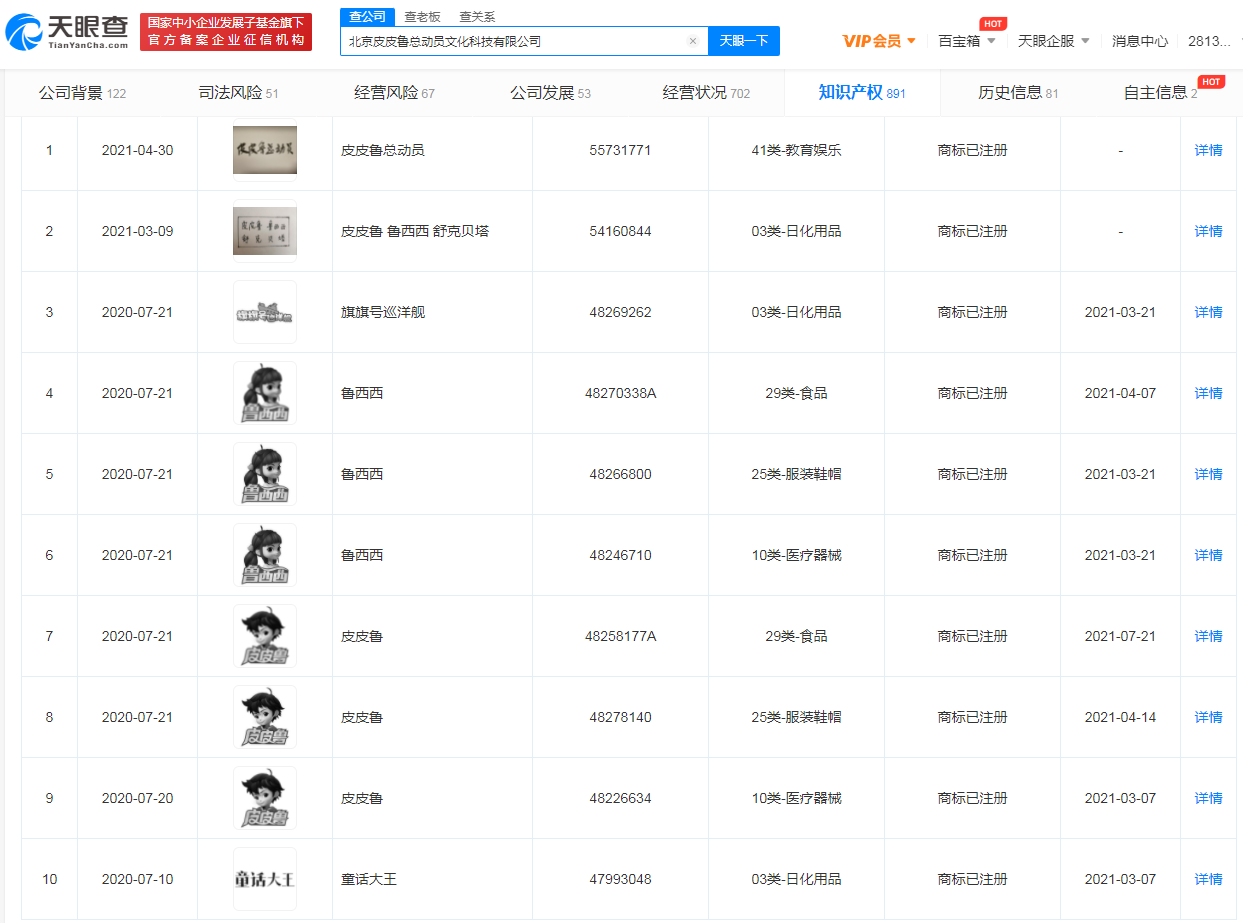Open 鲁西西 trademark image in row 5
1243x923 pixels.
(265, 474)
